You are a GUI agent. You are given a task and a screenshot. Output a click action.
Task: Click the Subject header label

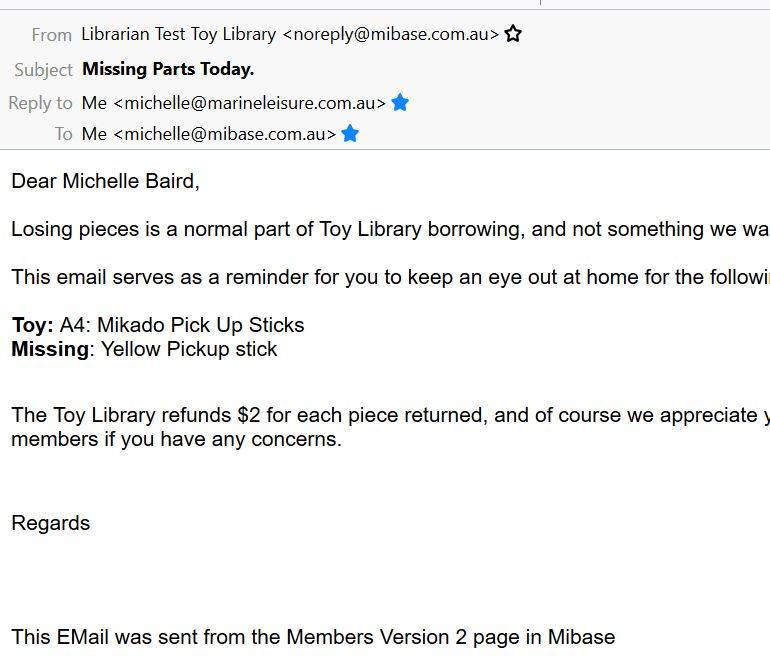pyautogui.click(x=43, y=70)
